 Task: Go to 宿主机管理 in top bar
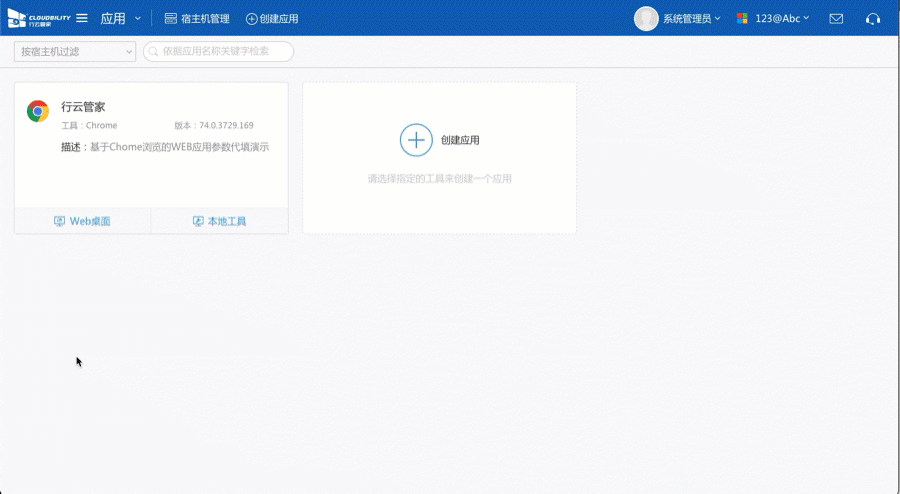point(197,19)
